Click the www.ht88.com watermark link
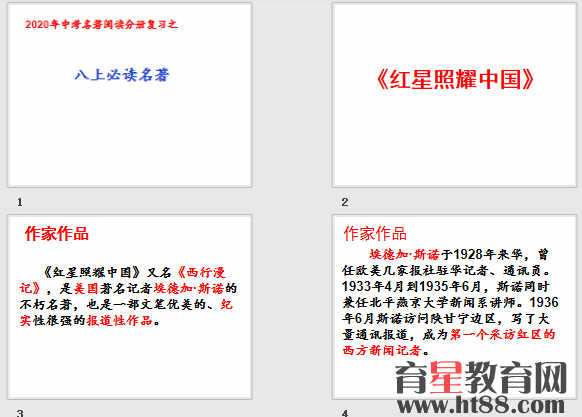 (x=481, y=405)
